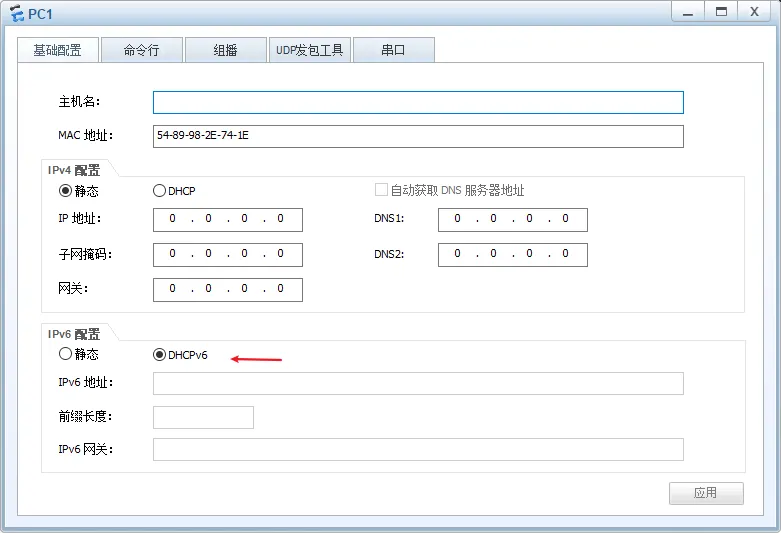Maximize the PC1 window
Image resolution: width=781 pixels, height=533 pixels.
coord(721,12)
